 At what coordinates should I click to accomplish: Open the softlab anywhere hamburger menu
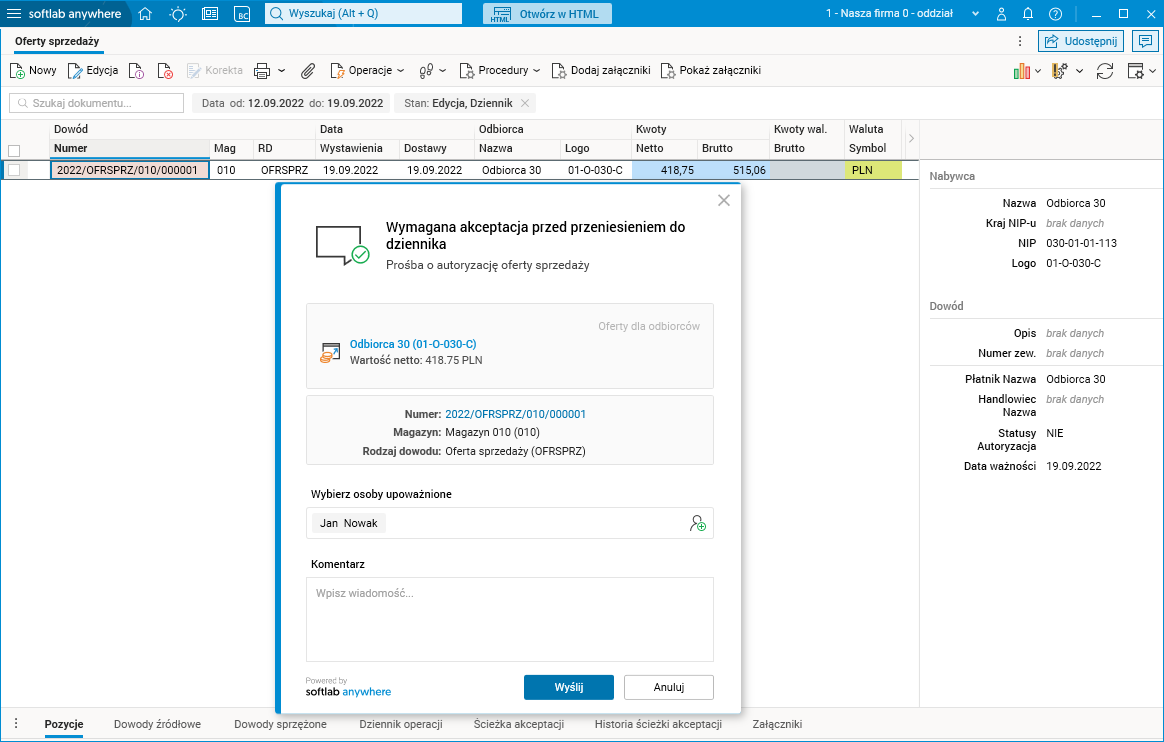(13, 13)
